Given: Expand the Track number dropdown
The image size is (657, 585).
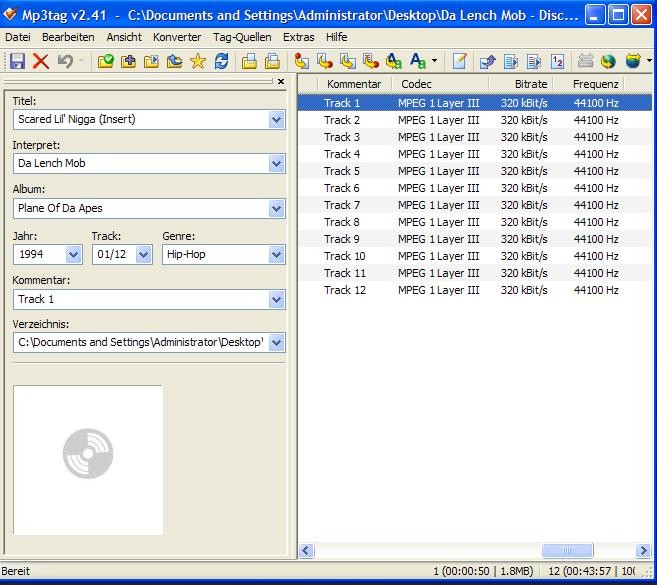Looking at the screenshot, I should pyautogui.click(x=144, y=254).
